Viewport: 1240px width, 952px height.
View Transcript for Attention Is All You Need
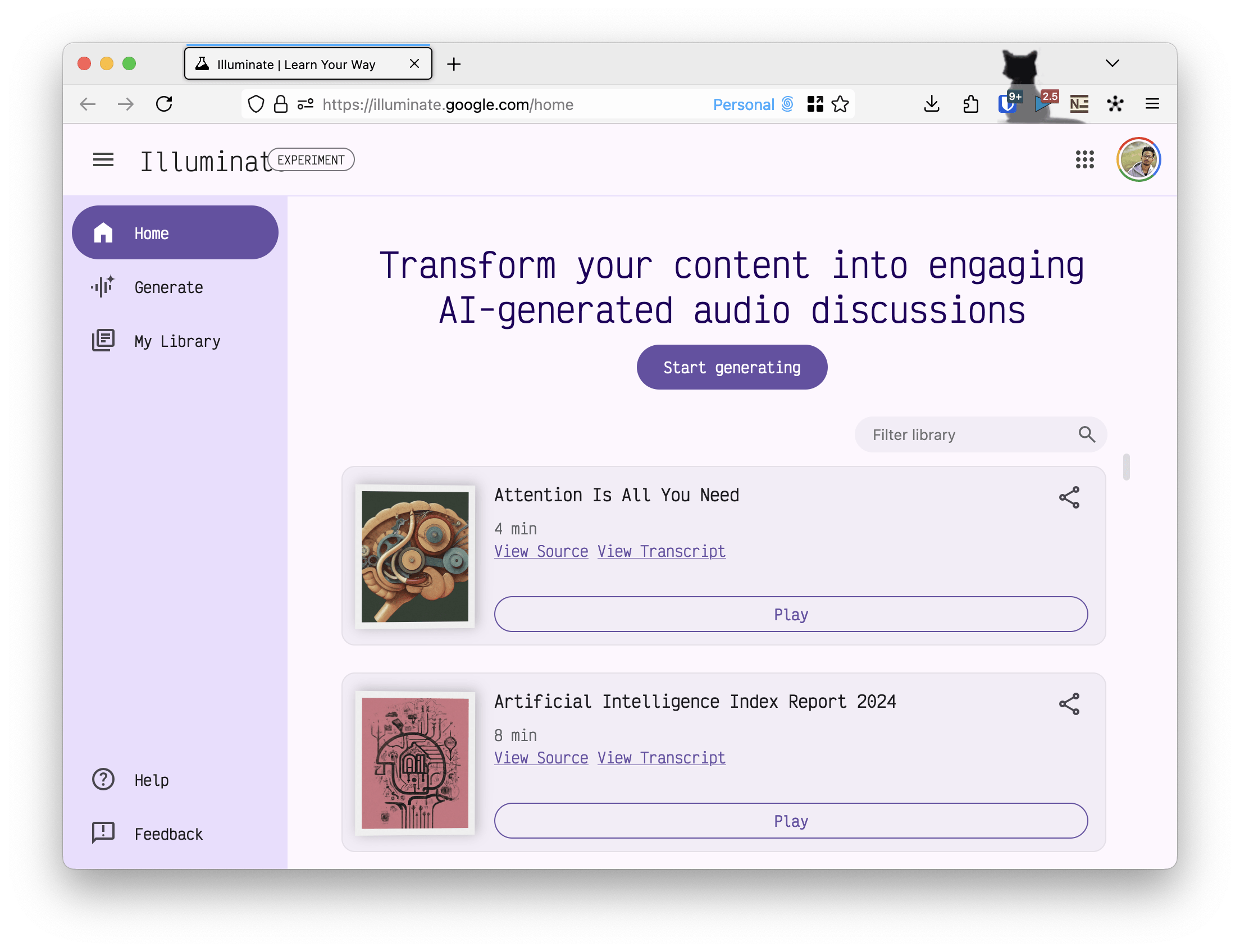click(661, 551)
